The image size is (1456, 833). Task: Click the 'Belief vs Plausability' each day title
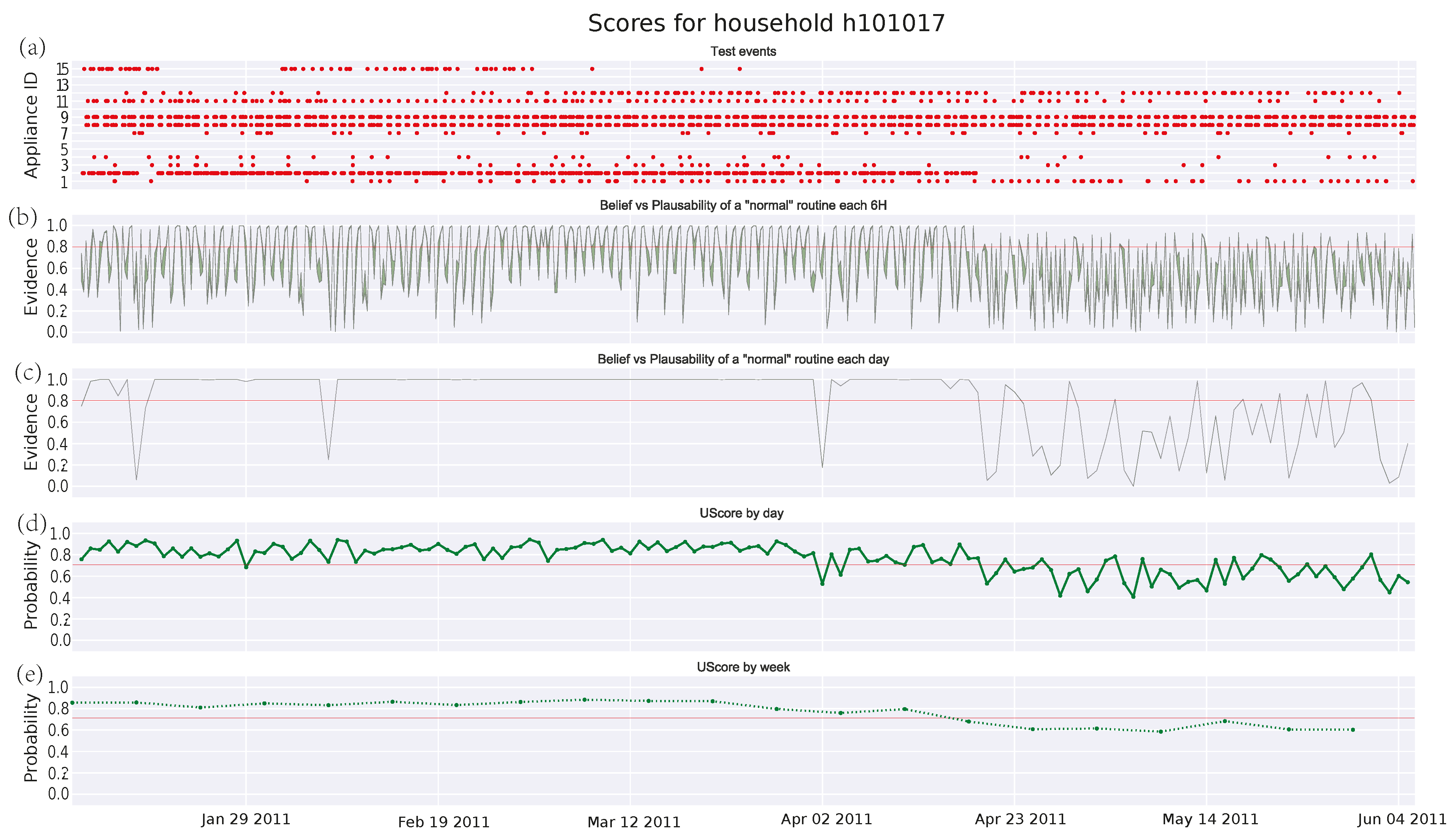pos(743,359)
